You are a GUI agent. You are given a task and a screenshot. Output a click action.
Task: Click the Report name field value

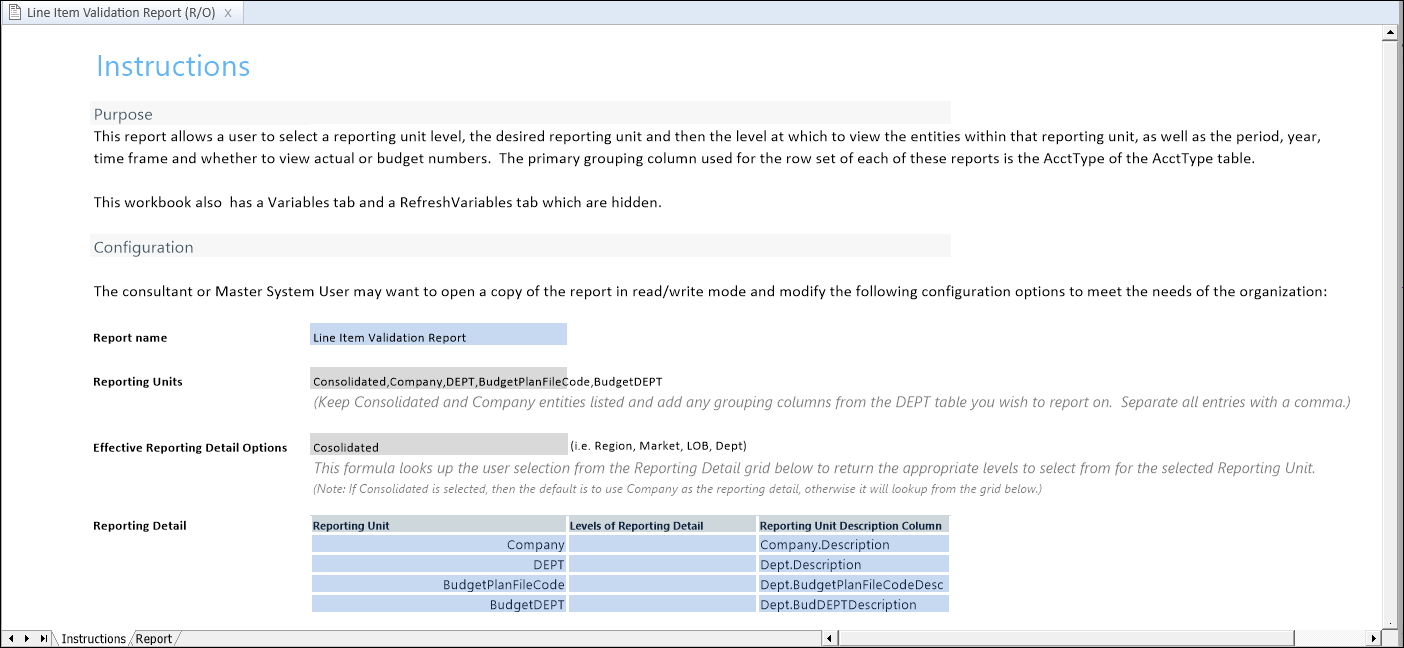[x=439, y=335]
